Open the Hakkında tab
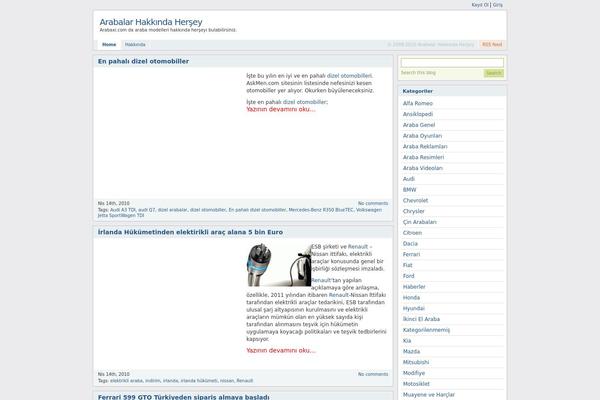 tap(135, 44)
